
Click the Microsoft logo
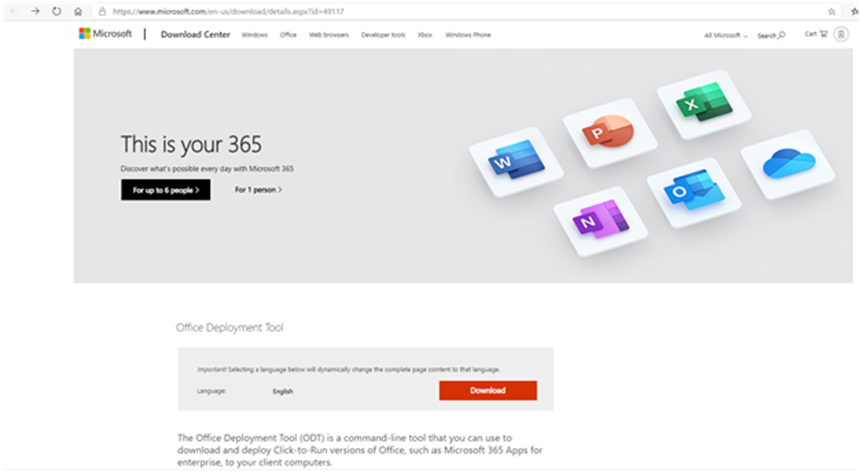(x=105, y=34)
